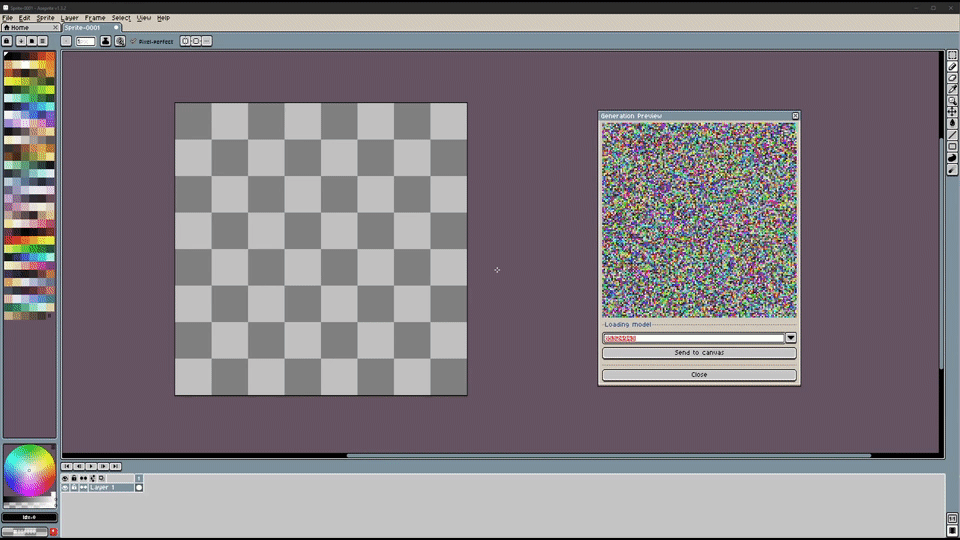
Task: Click the palette sort arrow icon
Action: pos(21,41)
